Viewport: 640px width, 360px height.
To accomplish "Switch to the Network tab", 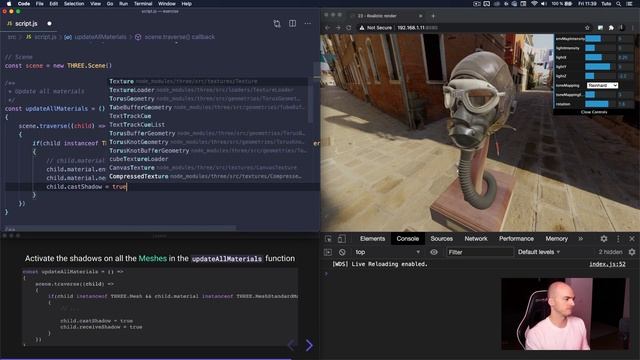I will [x=476, y=239].
